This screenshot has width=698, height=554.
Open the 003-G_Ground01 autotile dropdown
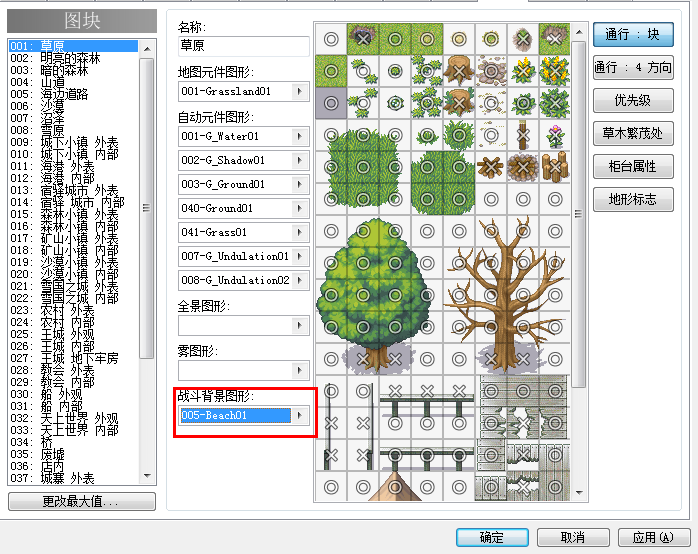point(300,184)
